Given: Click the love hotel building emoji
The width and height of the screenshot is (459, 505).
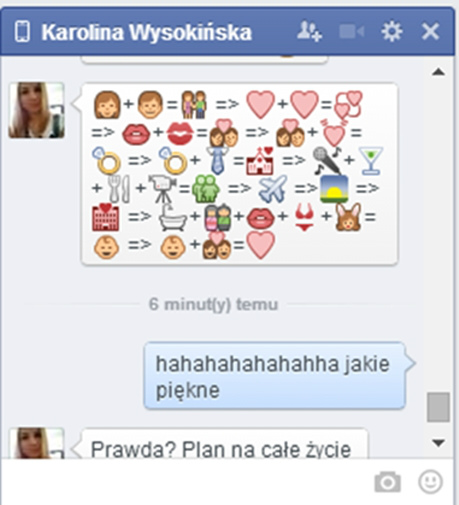Looking at the screenshot, I should click(x=105, y=217).
